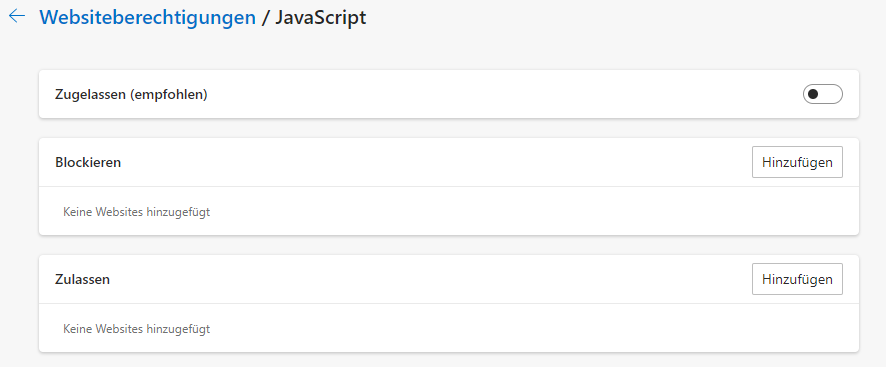Click blank space between Blockieren and its Hinzufügen button

436,162
